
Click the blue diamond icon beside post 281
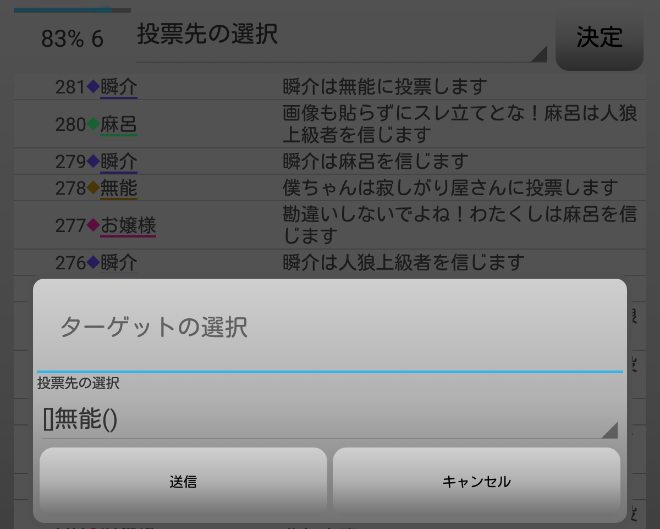click(93, 87)
